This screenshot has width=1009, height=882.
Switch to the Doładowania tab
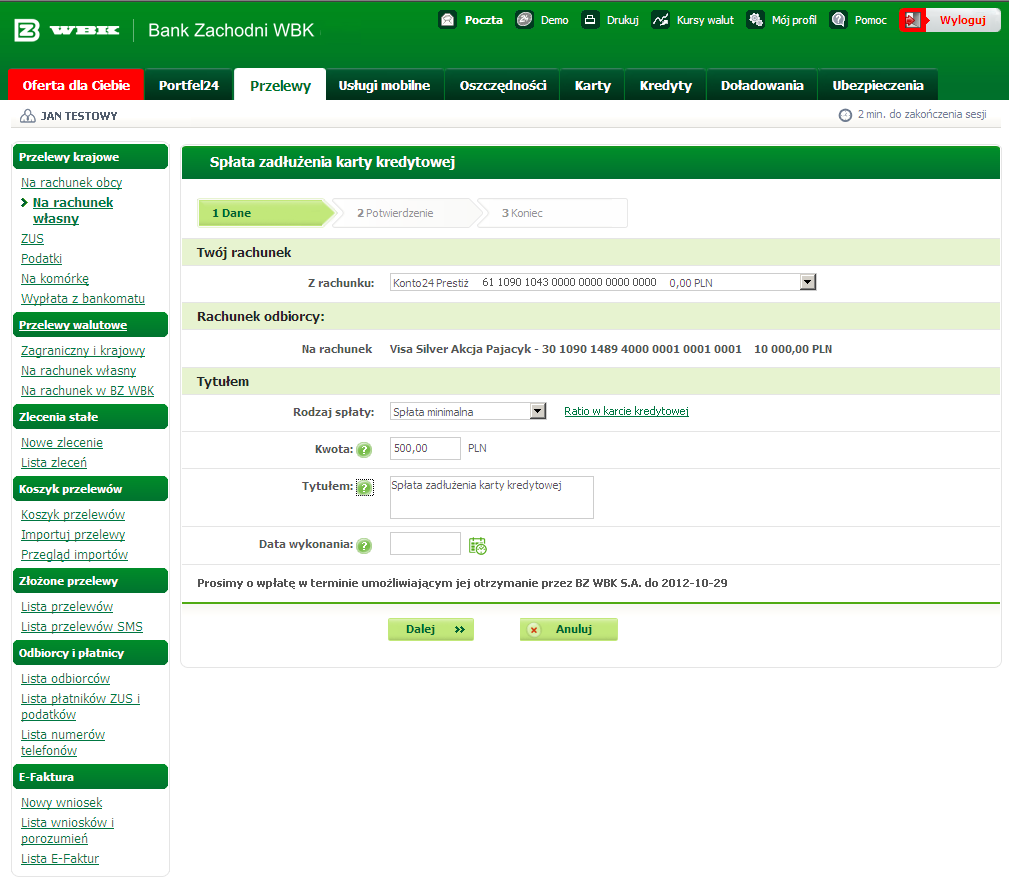pyautogui.click(x=762, y=85)
